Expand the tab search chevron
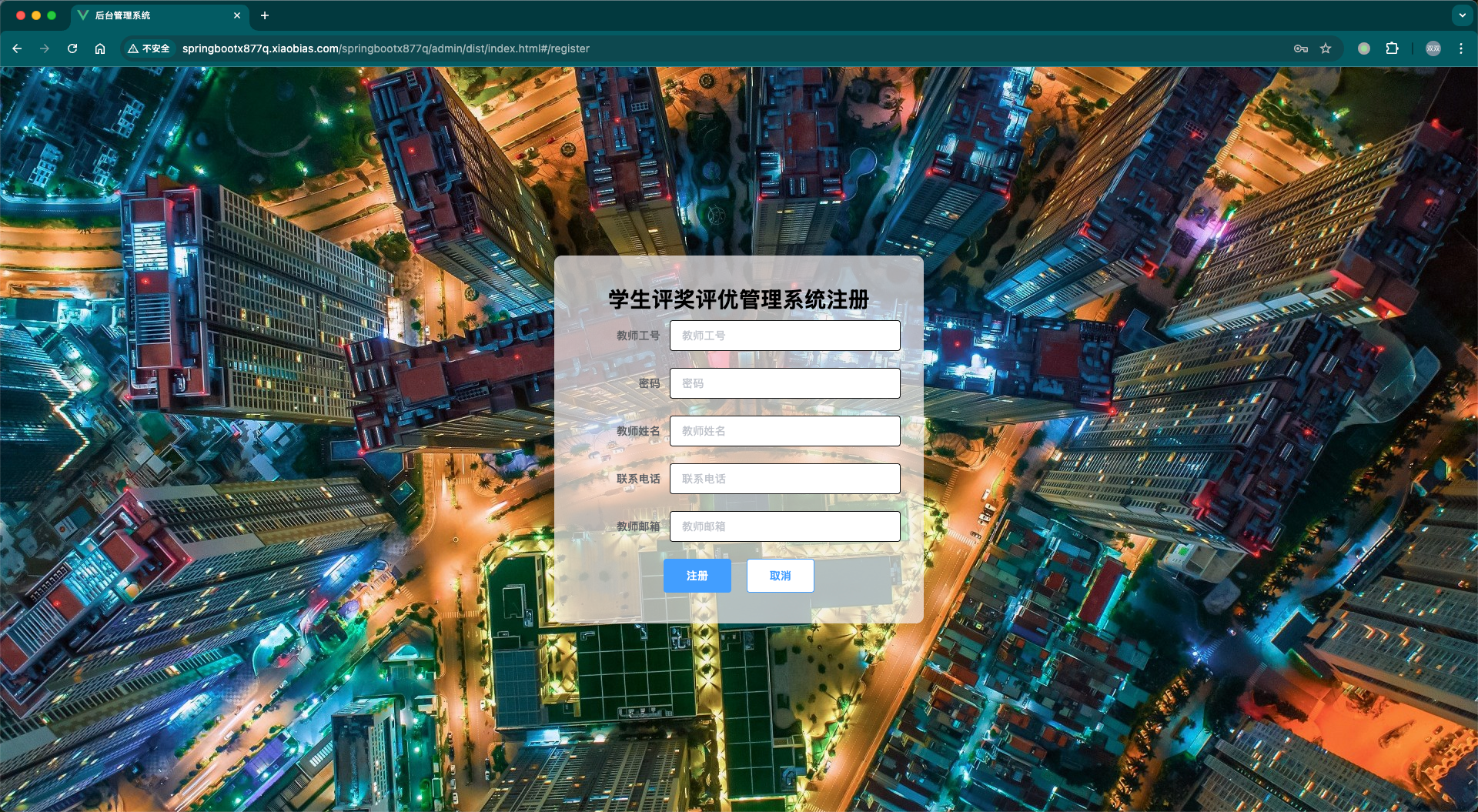Image resolution: width=1478 pixels, height=812 pixels. 1463,15
